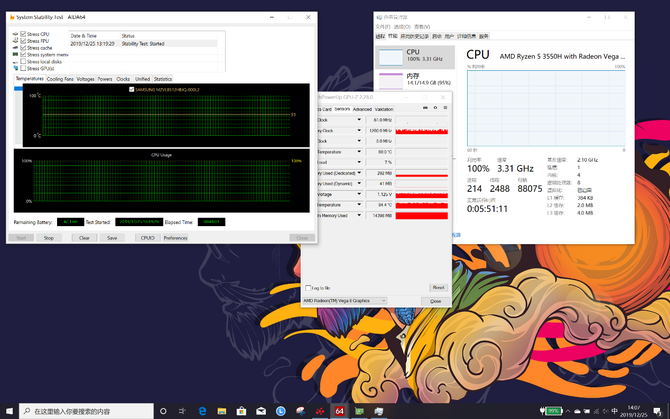The image size is (670, 419).
Task: Open Preferences in AIDA64
Action: 175,238
